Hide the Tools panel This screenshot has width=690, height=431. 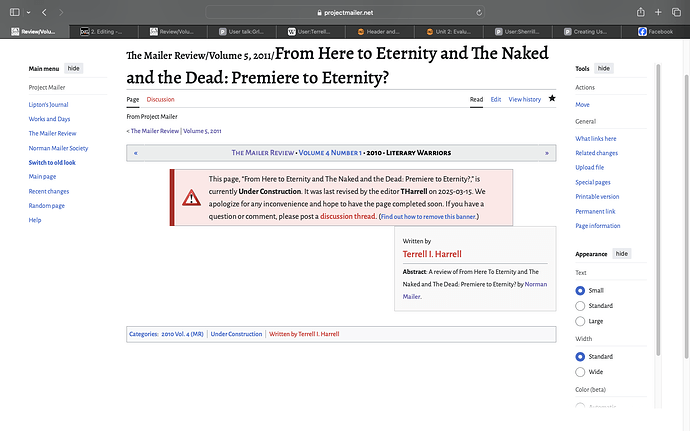tap(604, 68)
